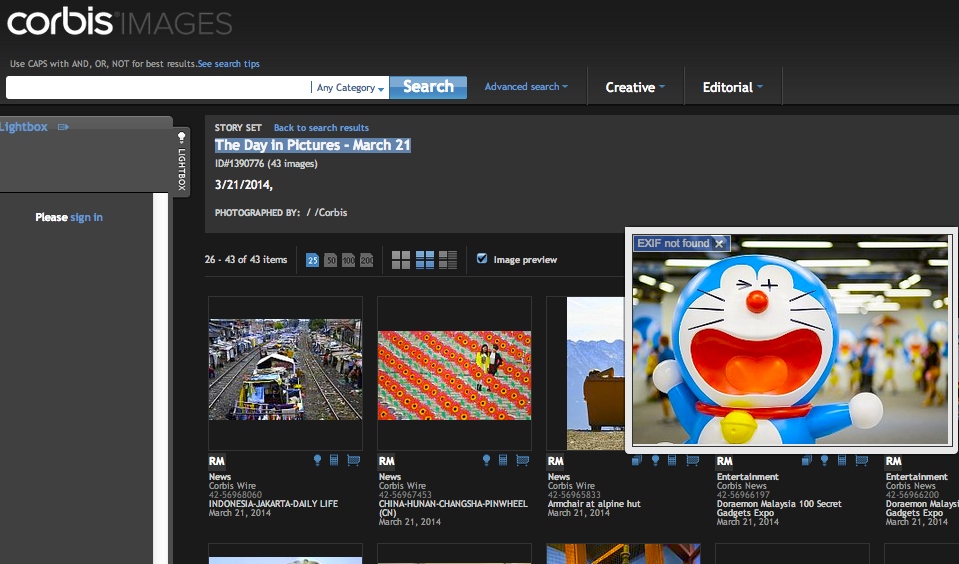Click the Corbis Images logo
The width and height of the screenshot is (959, 564).
click(119, 23)
